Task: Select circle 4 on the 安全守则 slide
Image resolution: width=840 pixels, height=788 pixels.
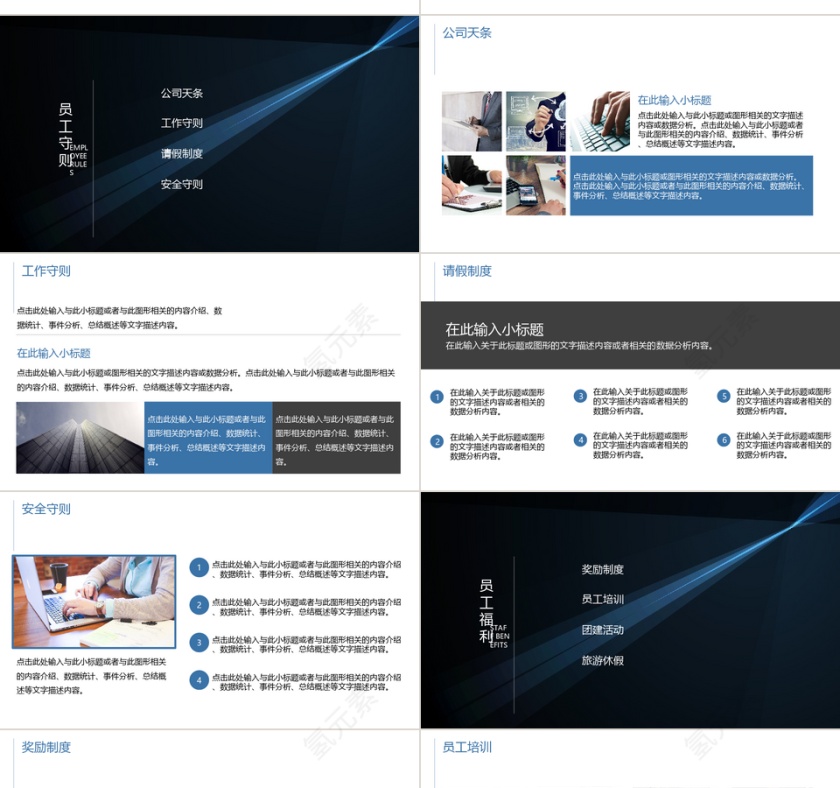Action: pos(200,681)
